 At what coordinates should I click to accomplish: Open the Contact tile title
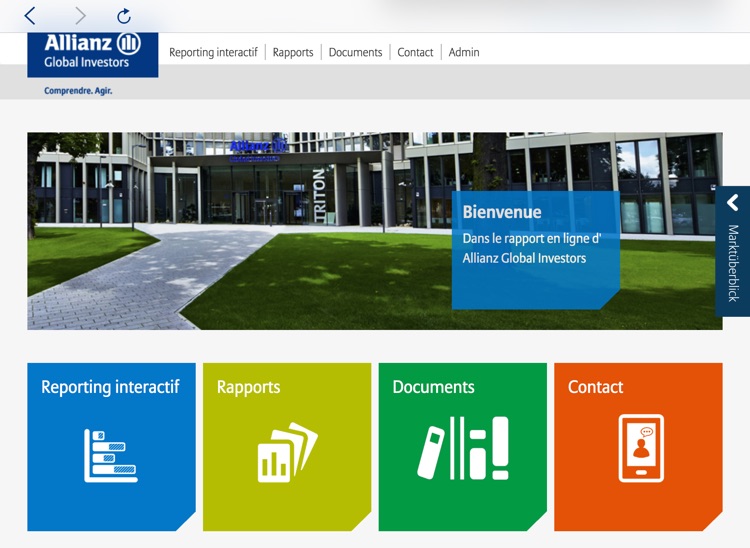click(x=596, y=387)
